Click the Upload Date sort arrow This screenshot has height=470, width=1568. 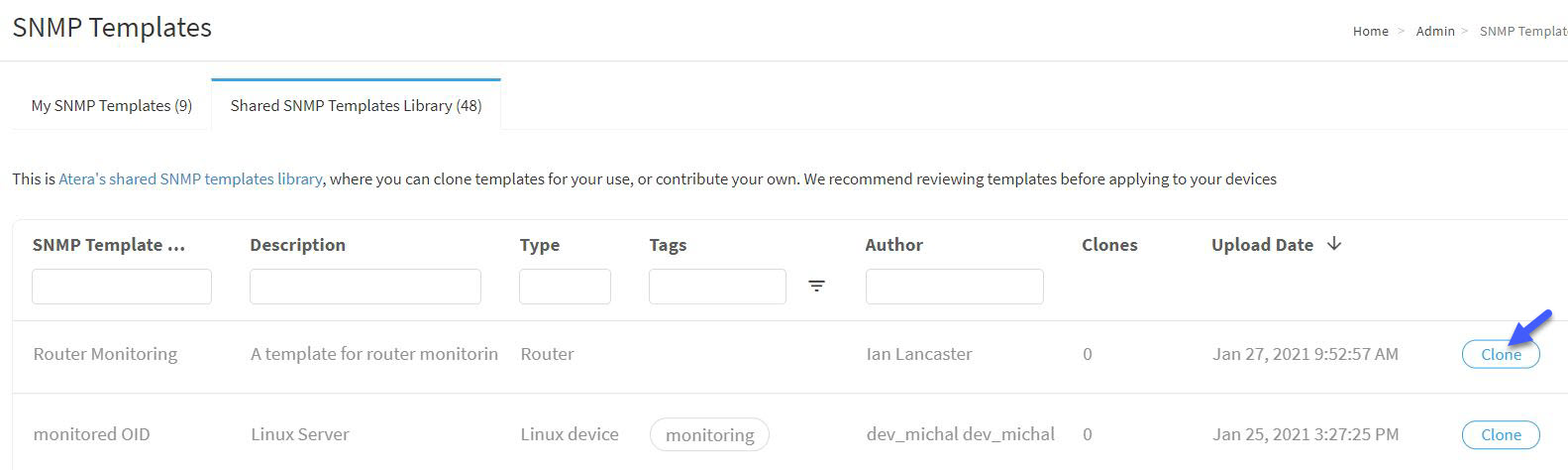point(1334,244)
